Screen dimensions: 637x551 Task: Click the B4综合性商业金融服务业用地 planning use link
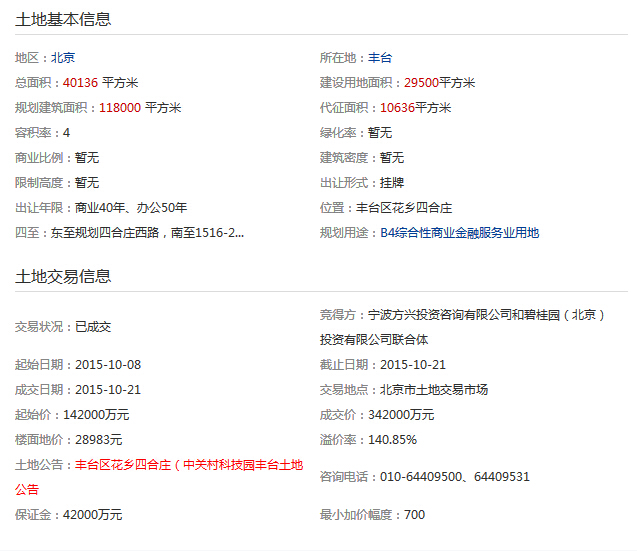coord(459,233)
